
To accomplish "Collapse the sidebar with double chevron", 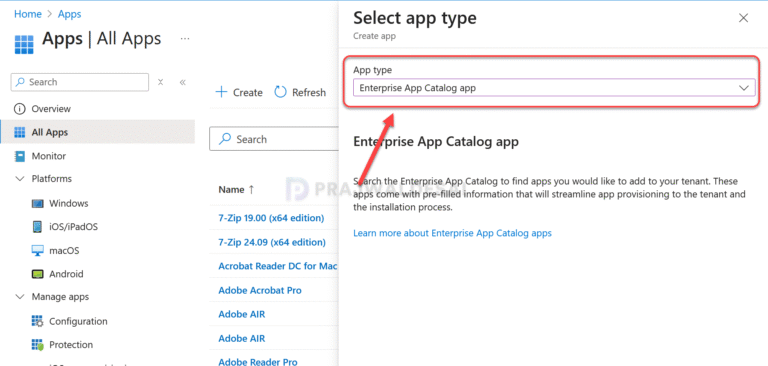I will tap(183, 82).
